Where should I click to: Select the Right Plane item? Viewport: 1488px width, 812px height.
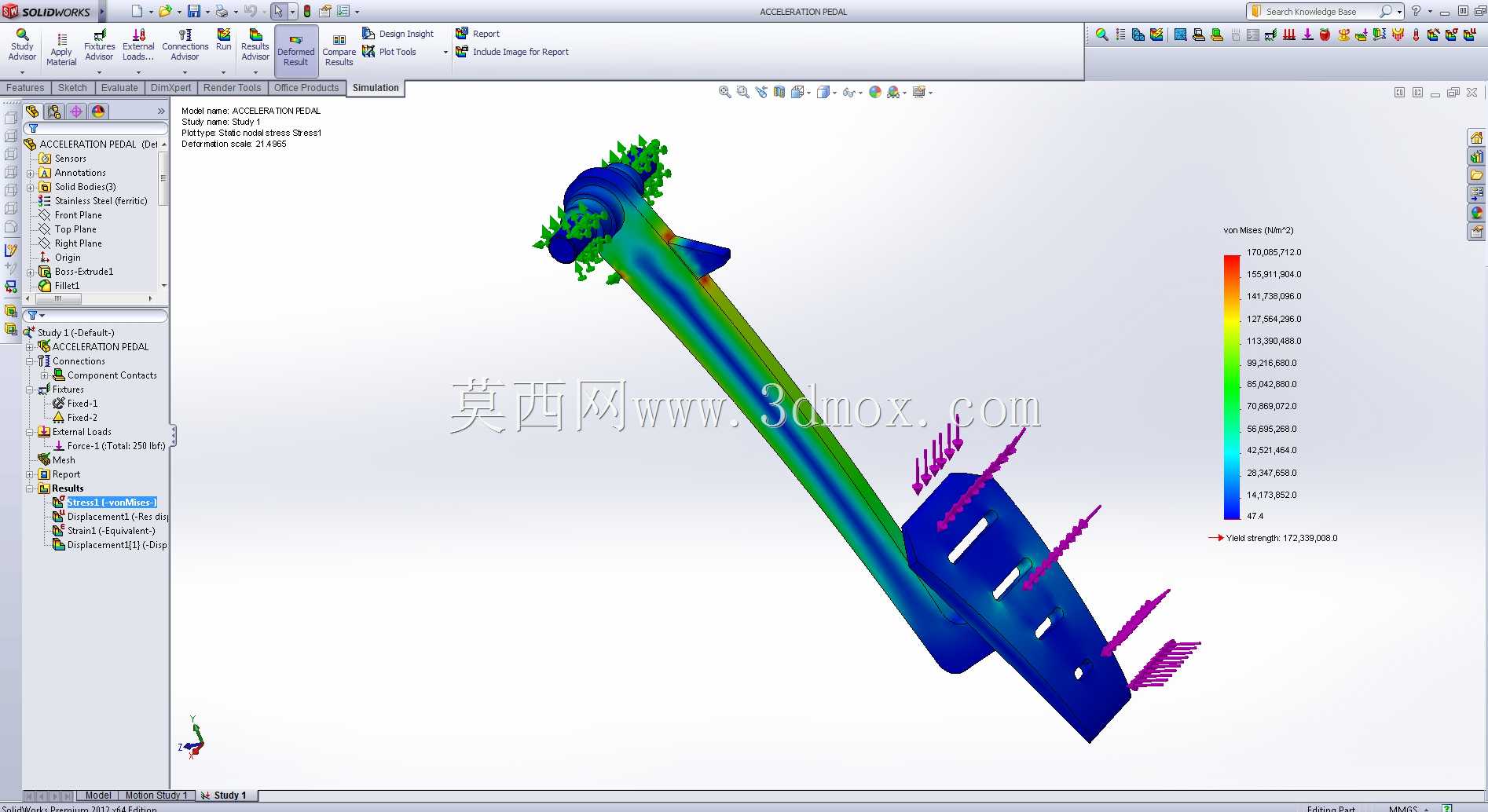click(x=71, y=243)
